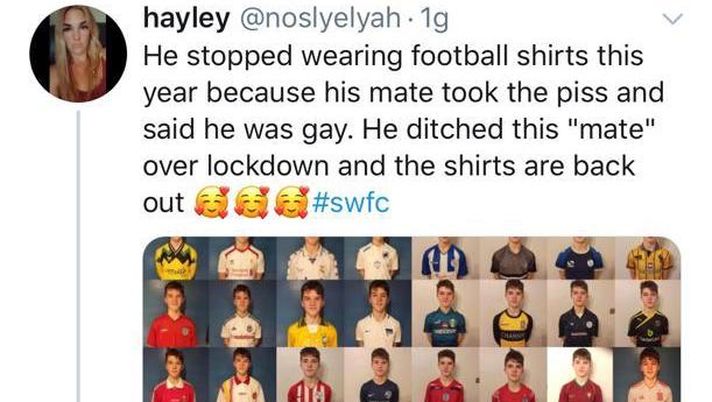View the yellow Brazil-style shirt photo
This screenshot has height=402, width=712.
pos(311,314)
